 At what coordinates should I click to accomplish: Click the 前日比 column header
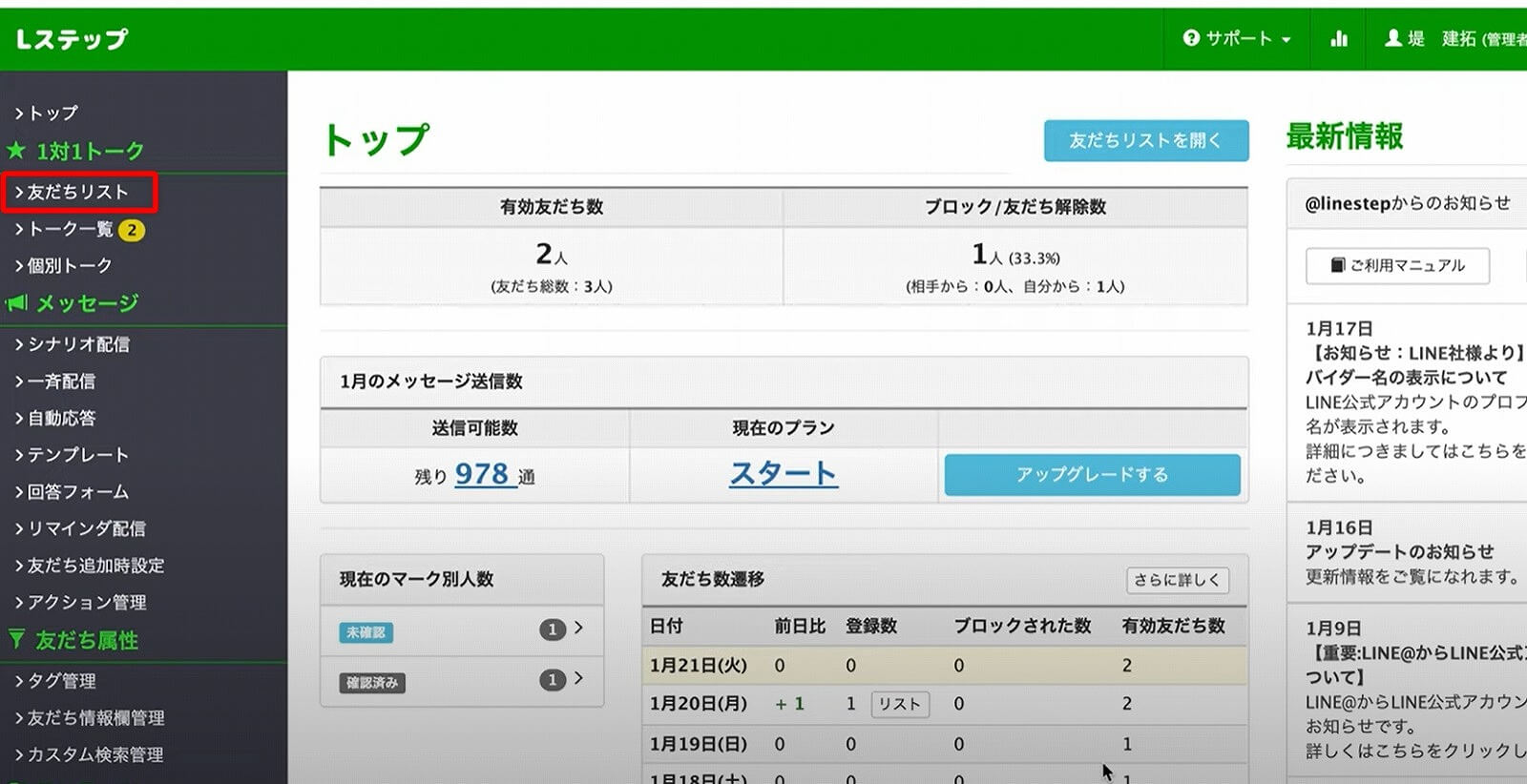click(x=800, y=627)
